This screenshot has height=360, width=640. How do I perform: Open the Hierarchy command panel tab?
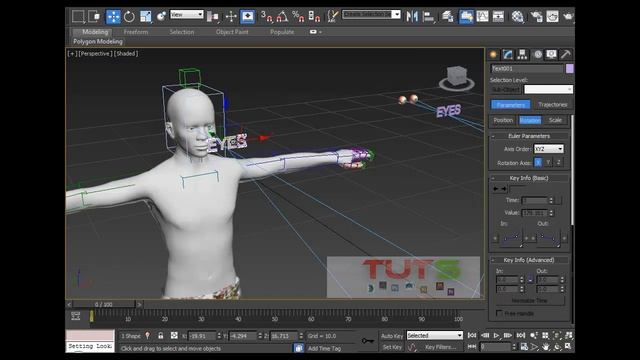click(522, 54)
